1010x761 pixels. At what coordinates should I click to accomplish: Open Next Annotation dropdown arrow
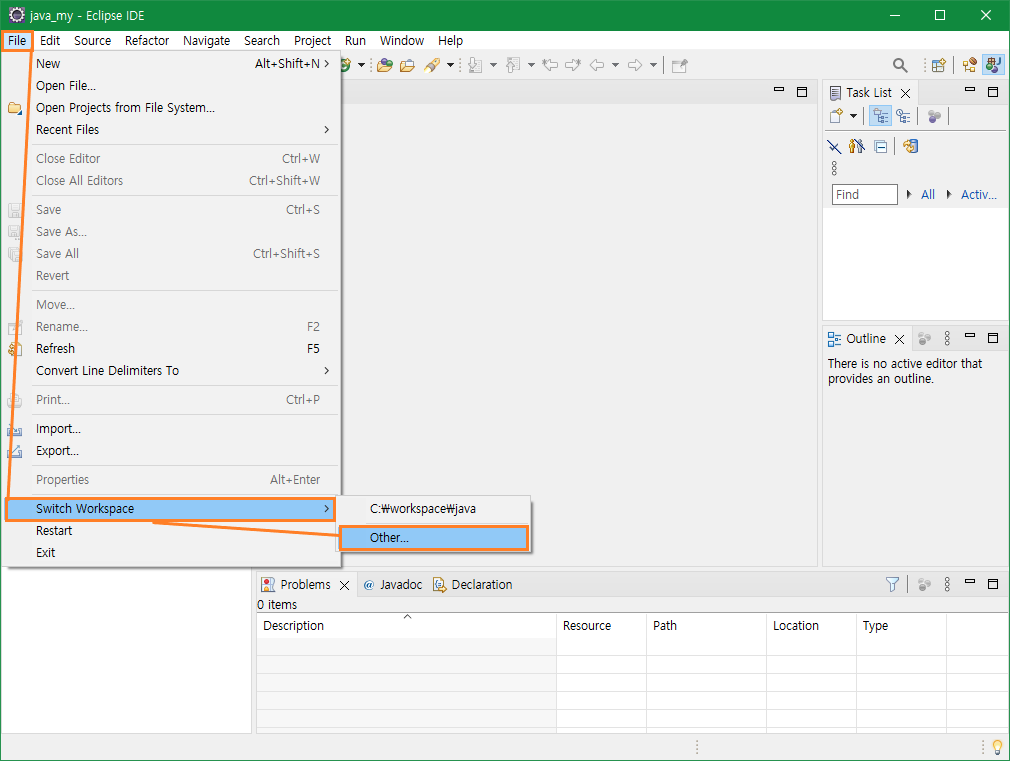click(493, 65)
